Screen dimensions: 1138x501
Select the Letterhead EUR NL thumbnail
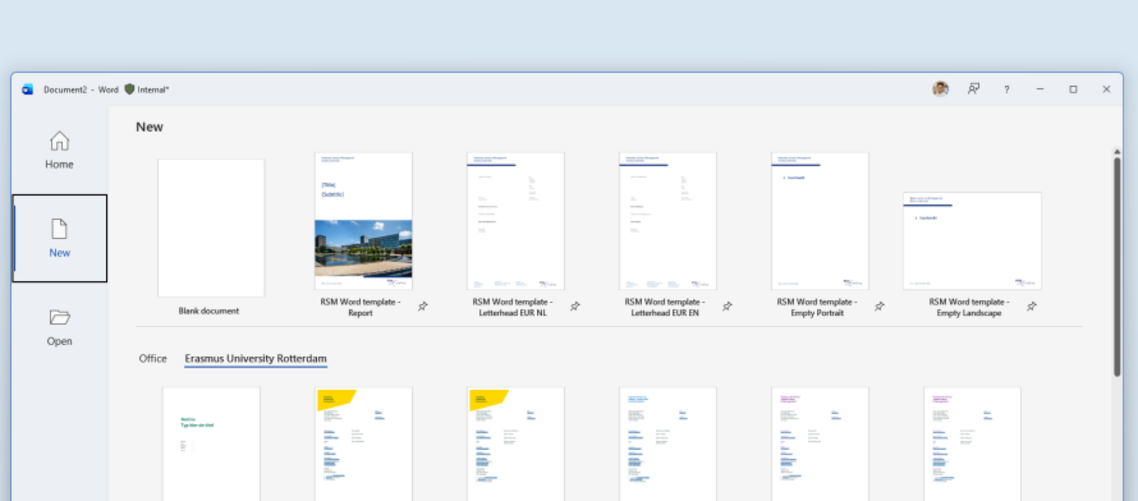[x=515, y=221]
